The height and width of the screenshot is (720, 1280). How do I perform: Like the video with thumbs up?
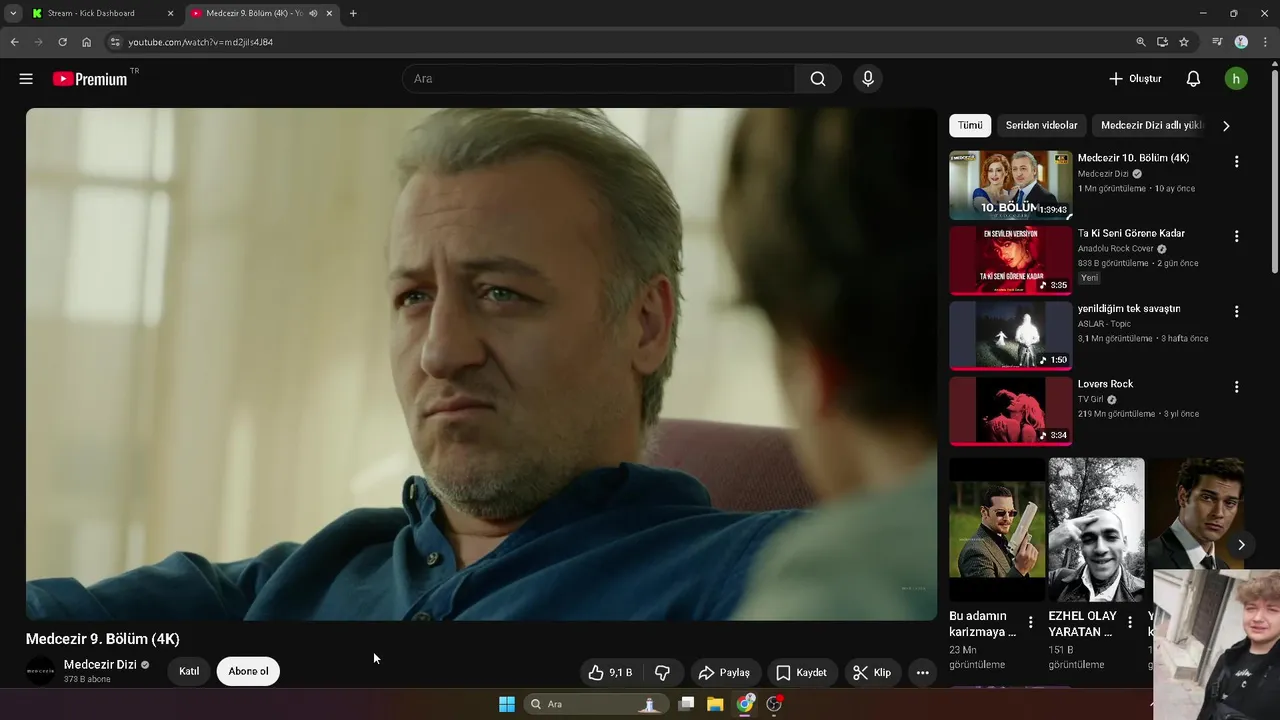pyautogui.click(x=611, y=672)
